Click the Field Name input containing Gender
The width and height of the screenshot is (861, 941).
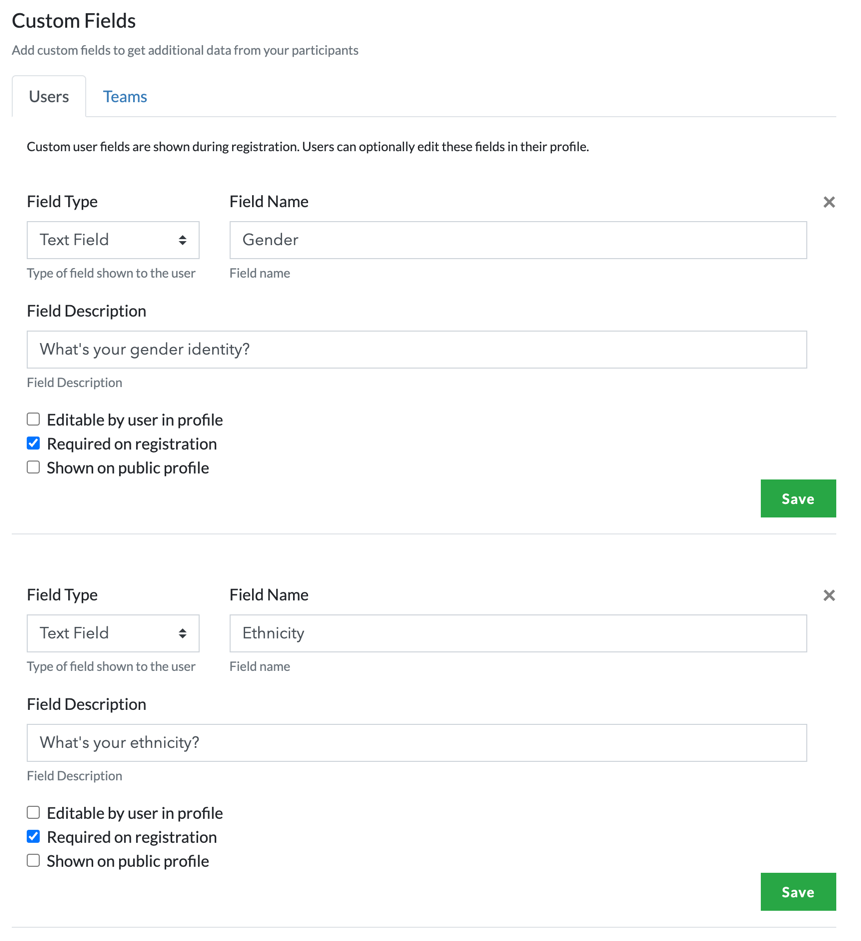(x=518, y=240)
